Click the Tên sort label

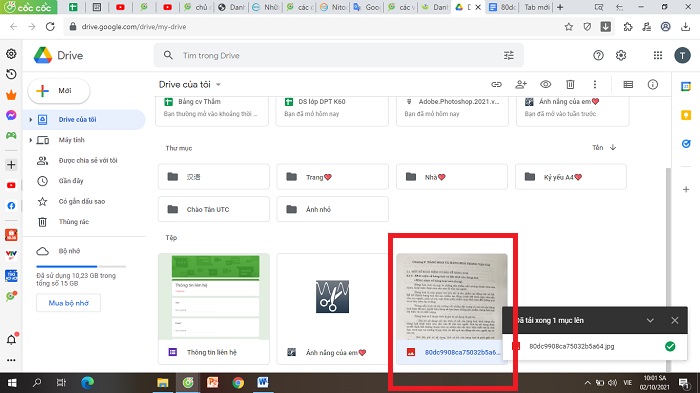pos(597,147)
